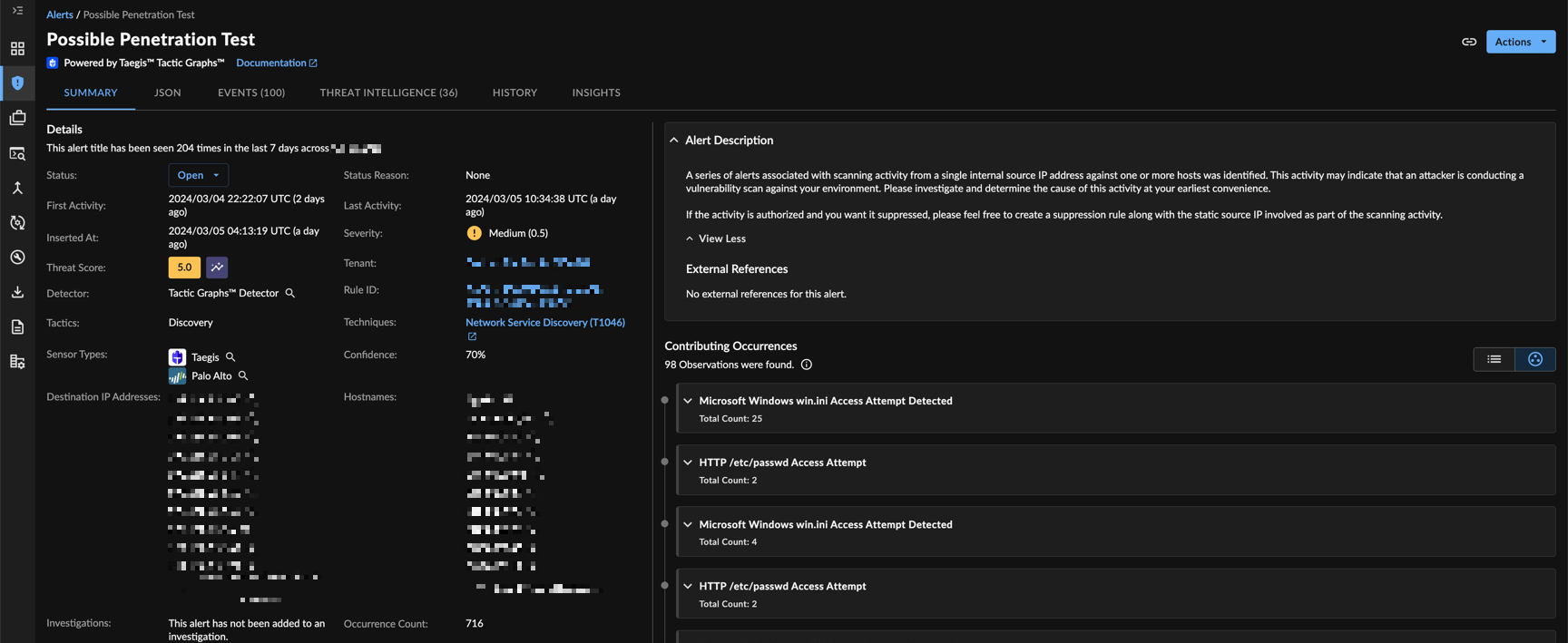Open the Alerts shield icon in sidebar
The image size is (1568, 643).
pos(17,83)
